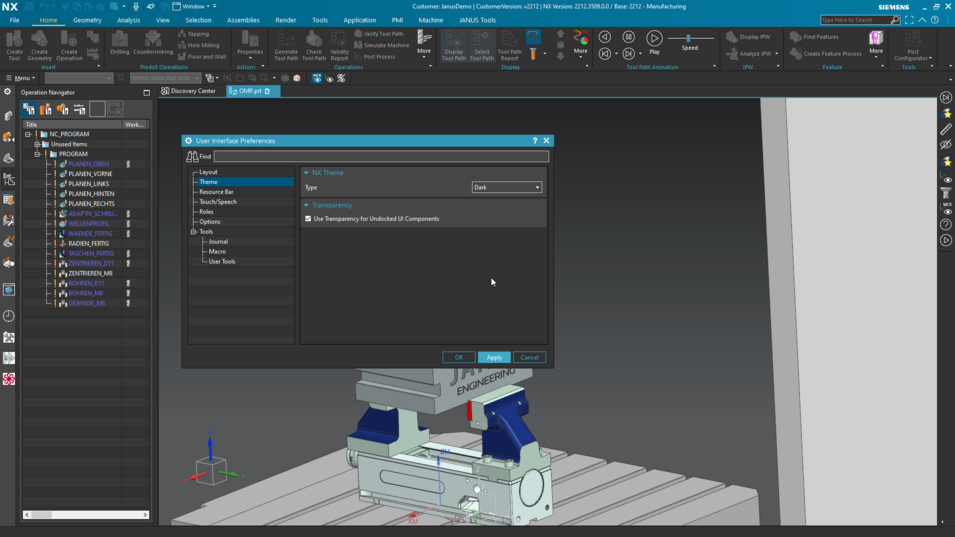
Task: Collapse the Transparency section
Action: coord(306,205)
